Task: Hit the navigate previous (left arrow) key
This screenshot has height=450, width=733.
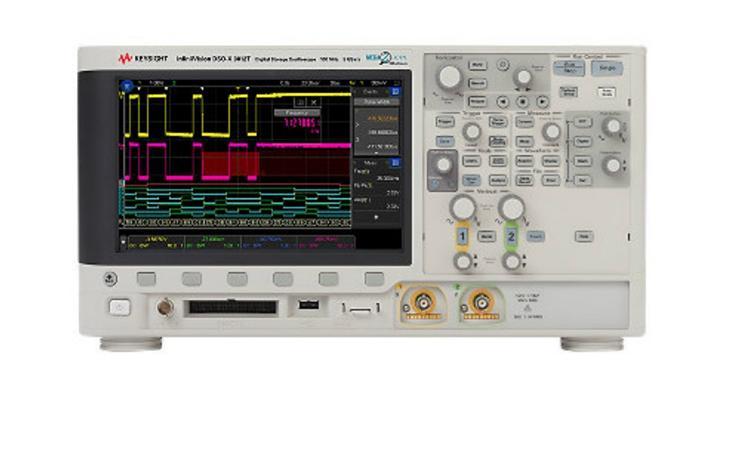Action: pyautogui.click(x=503, y=101)
